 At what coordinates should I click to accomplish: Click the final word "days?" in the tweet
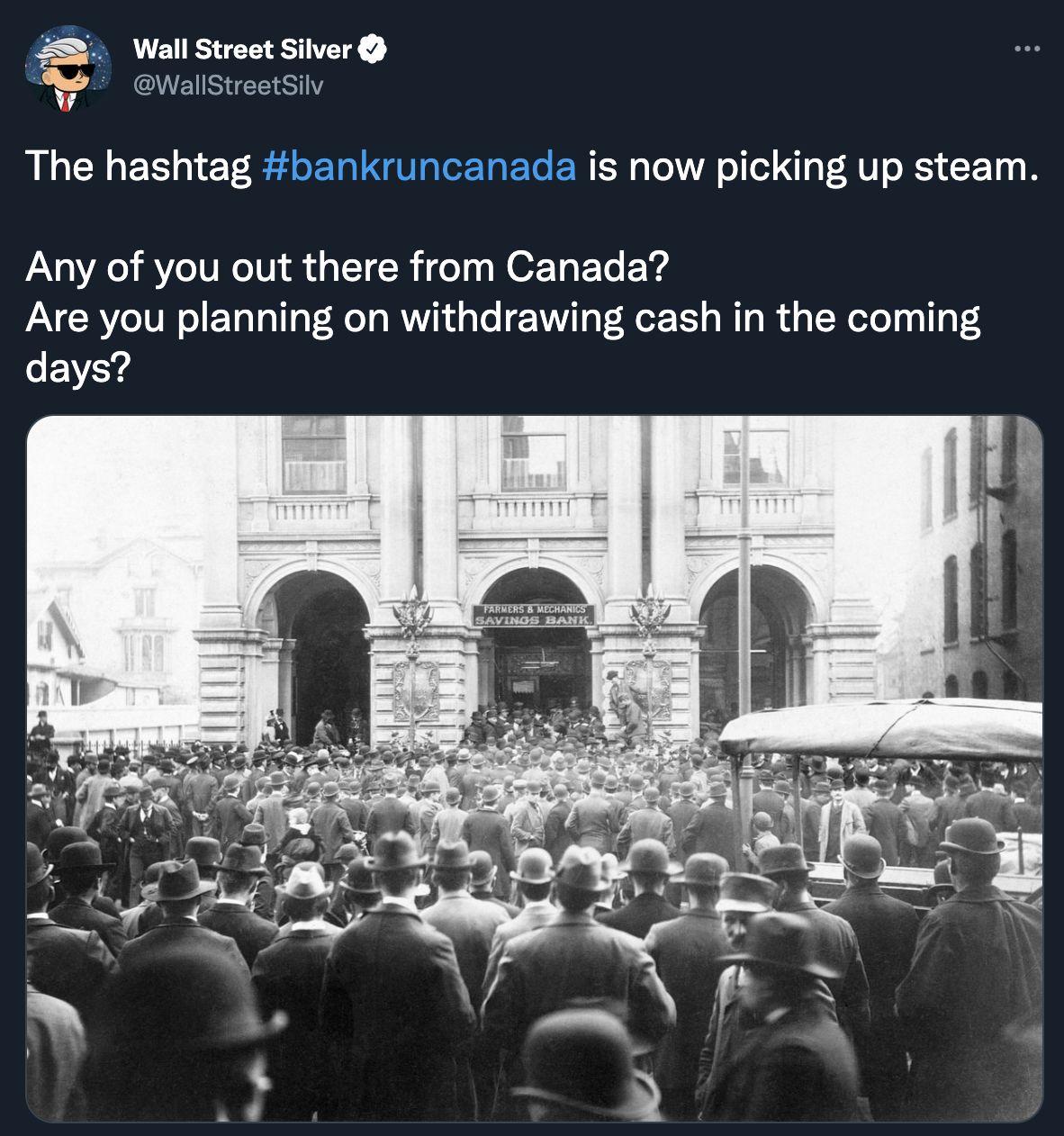(x=78, y=368)
